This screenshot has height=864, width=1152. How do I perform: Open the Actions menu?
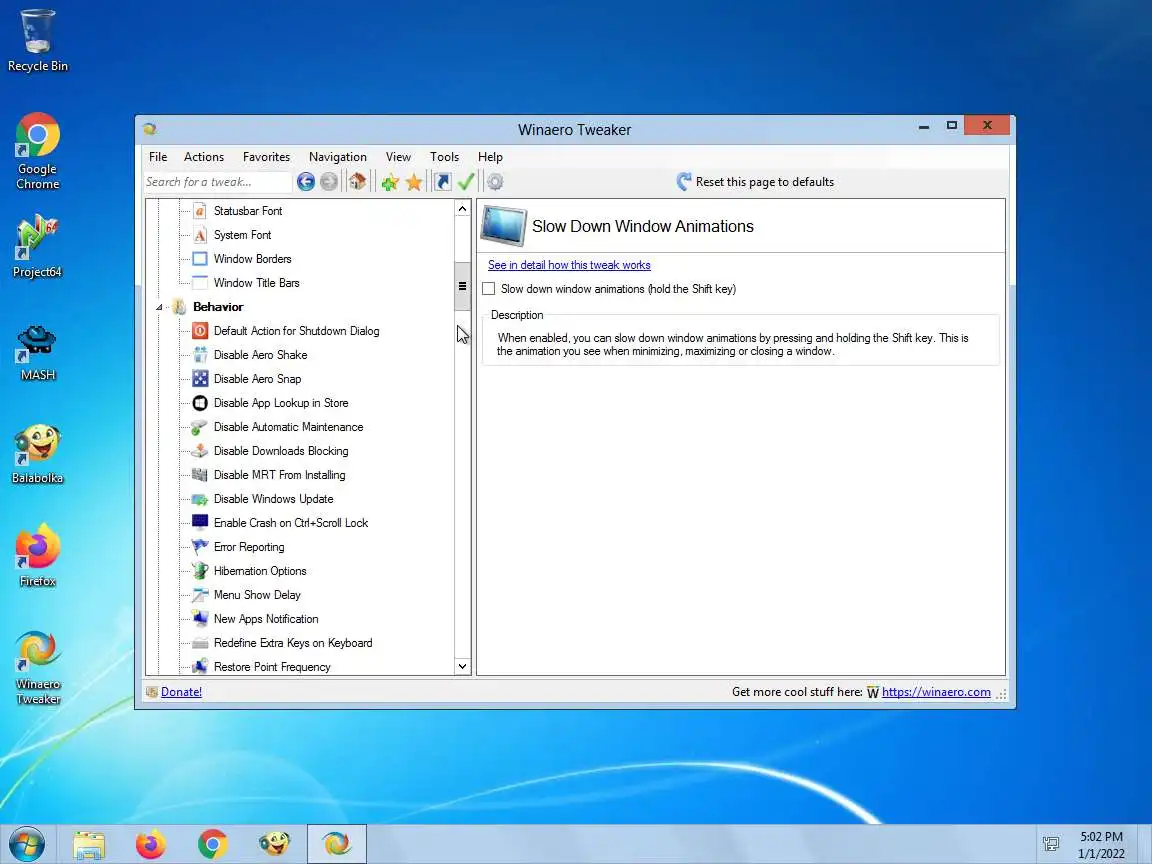pos(204,156)
